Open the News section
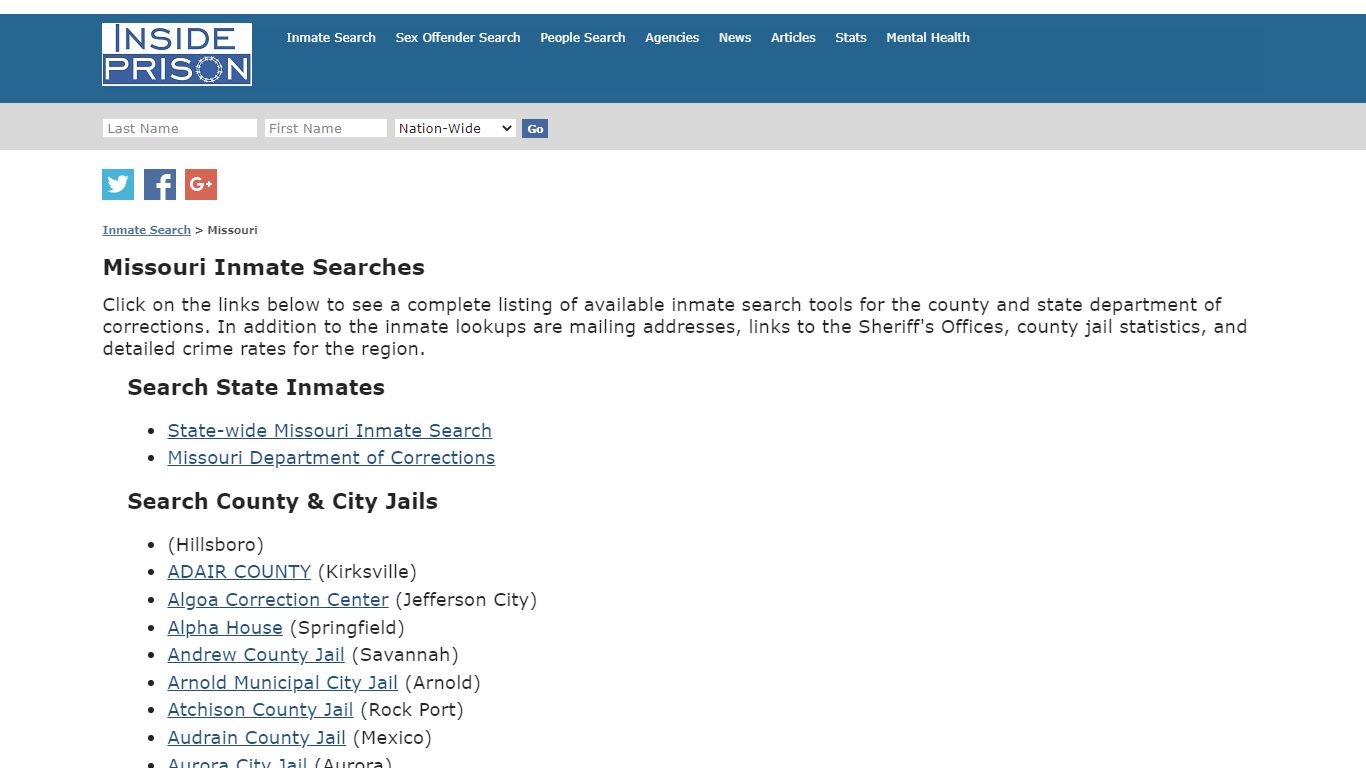The width and height of the screenshot is (1366, 768). [x=735, y=37]
